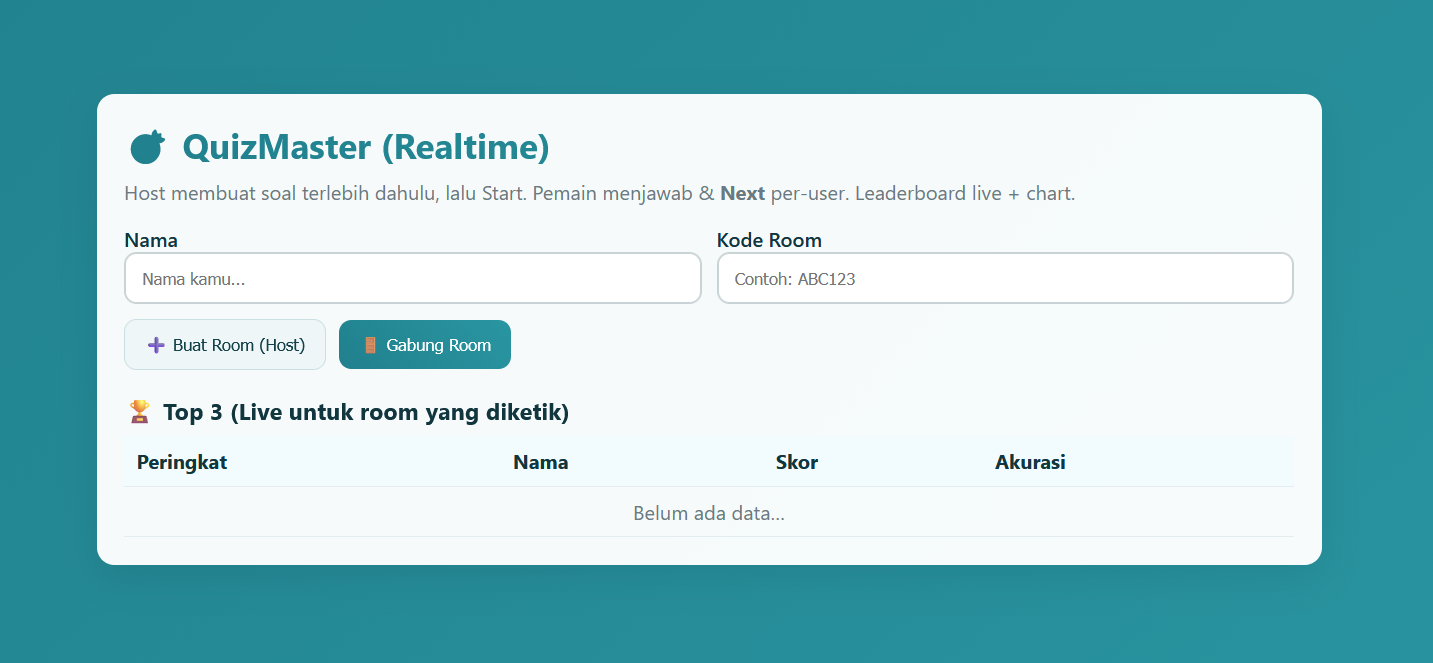
Task: Click the Belum ada data table row
Action: 708,513
